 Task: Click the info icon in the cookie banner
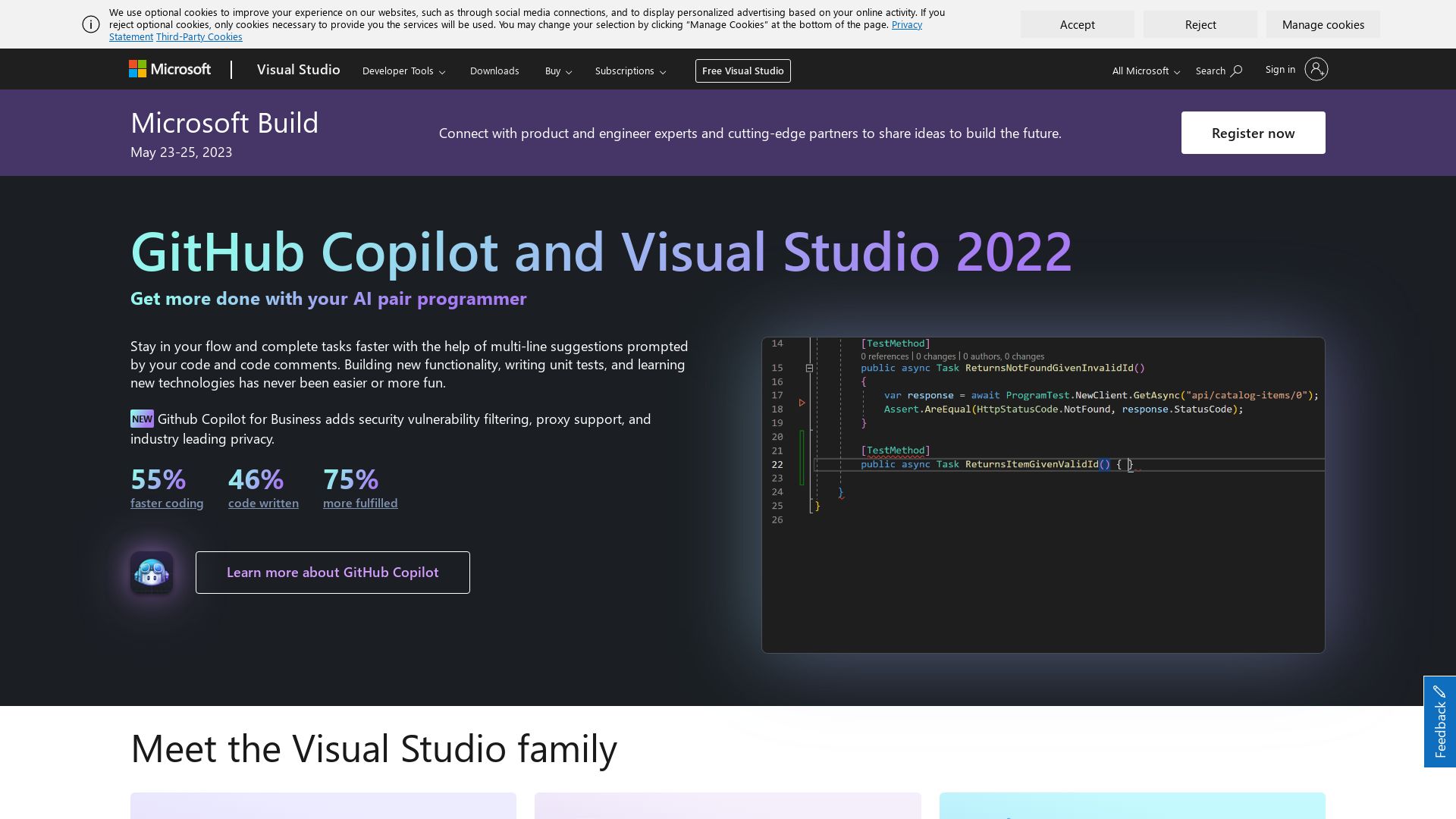tap(91, 24)
